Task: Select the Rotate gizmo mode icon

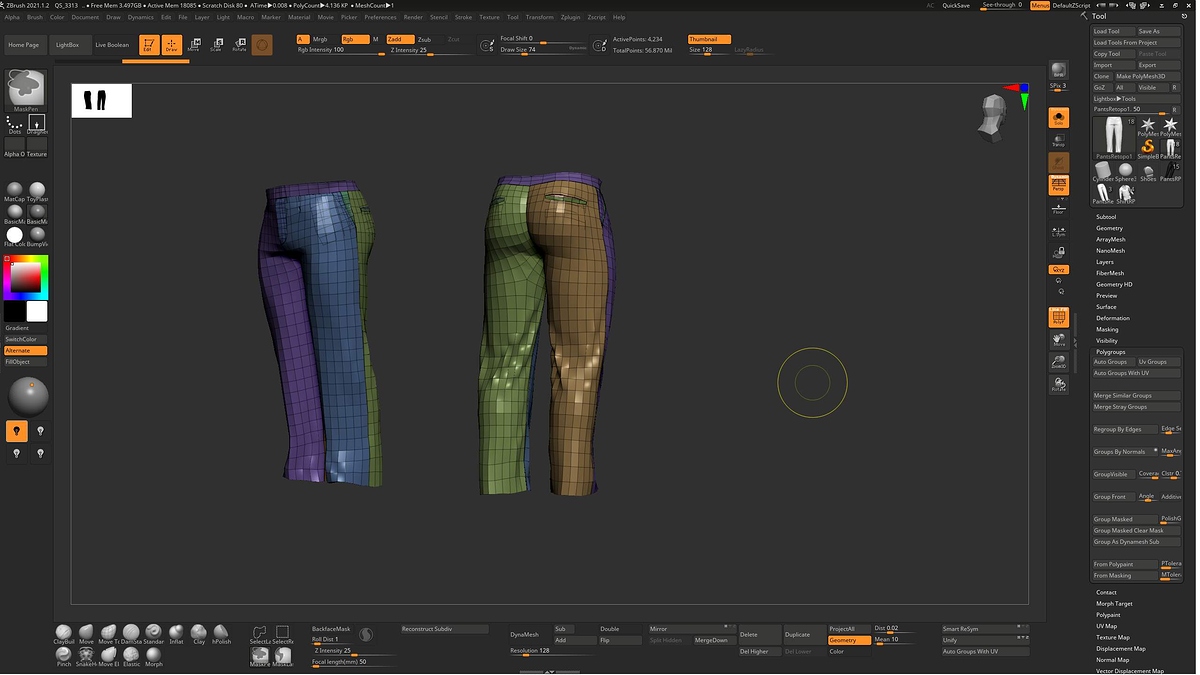Action: point(239,45)
